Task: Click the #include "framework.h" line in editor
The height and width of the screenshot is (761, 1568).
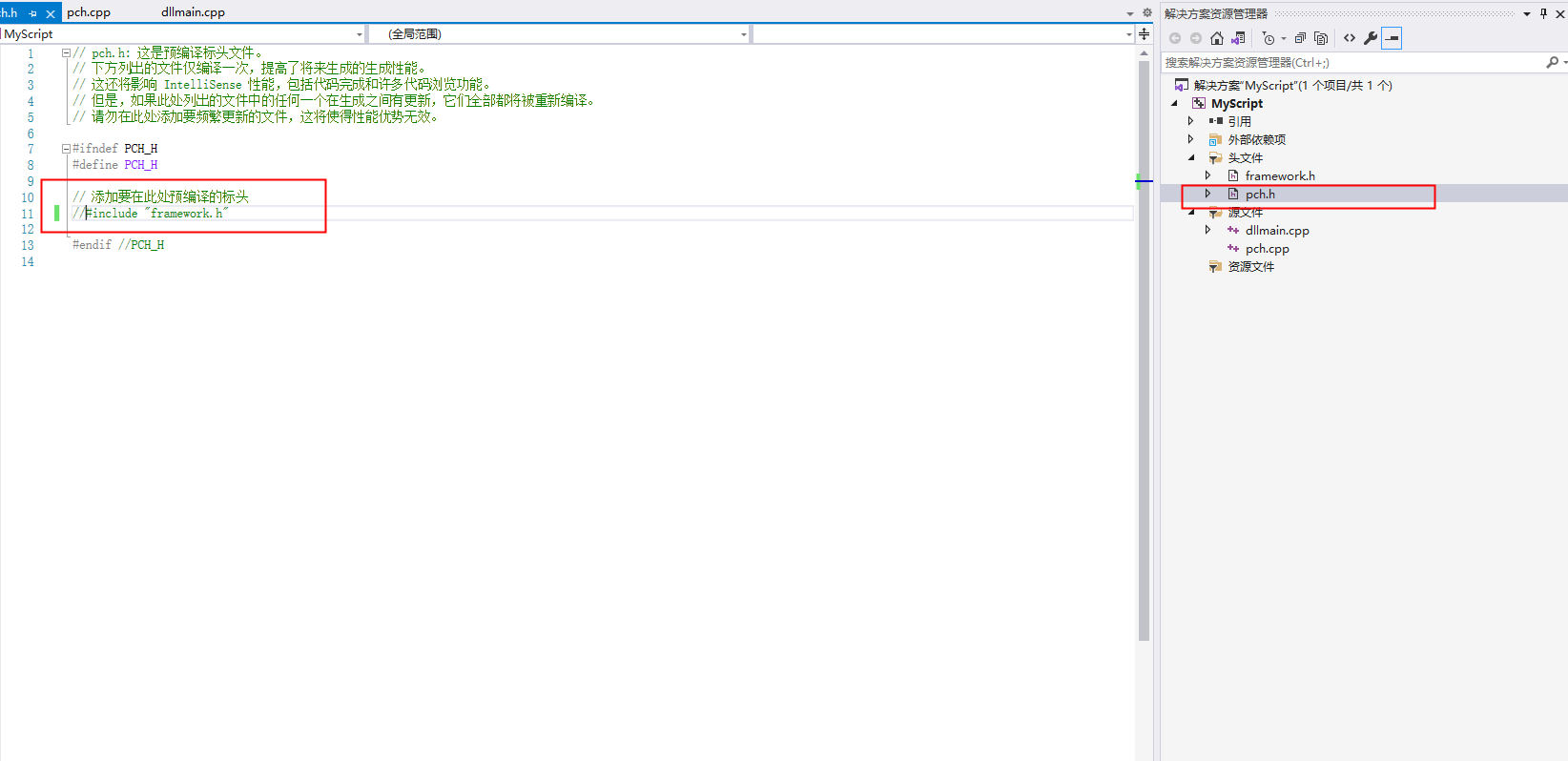Action: tap(151, 214)
